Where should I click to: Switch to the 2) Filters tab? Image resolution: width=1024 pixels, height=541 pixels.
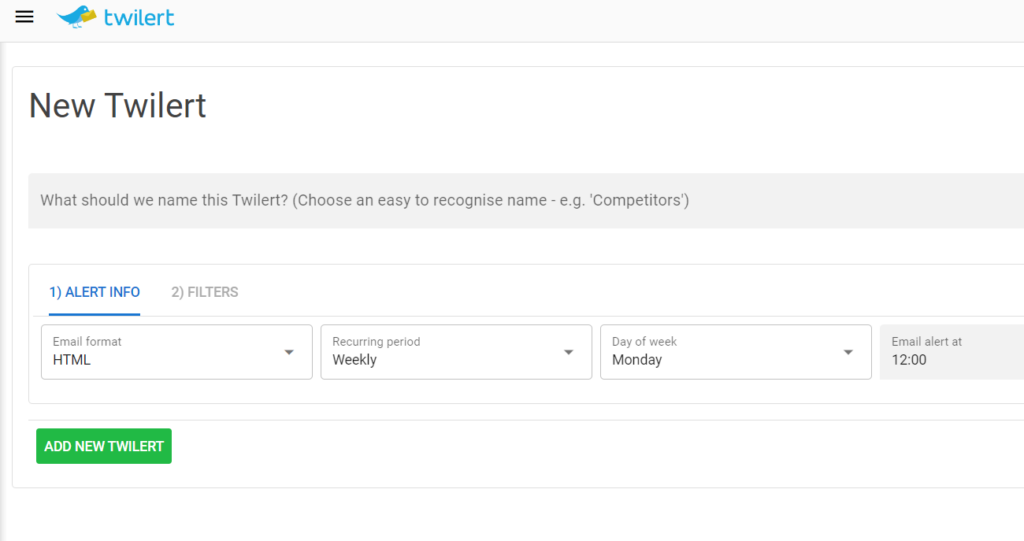(204, 292)
